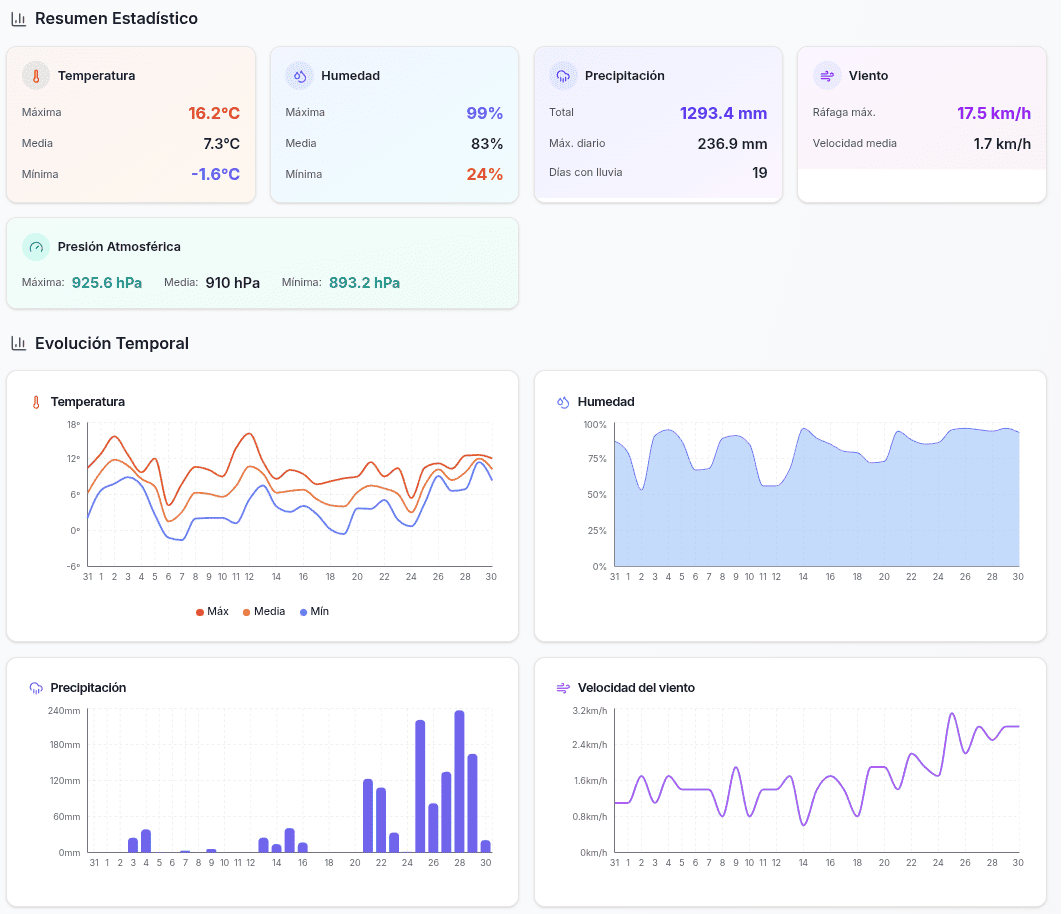Click the maximum pressure value 925.6 hPa
1064x914 pixels.
point(107,283)
